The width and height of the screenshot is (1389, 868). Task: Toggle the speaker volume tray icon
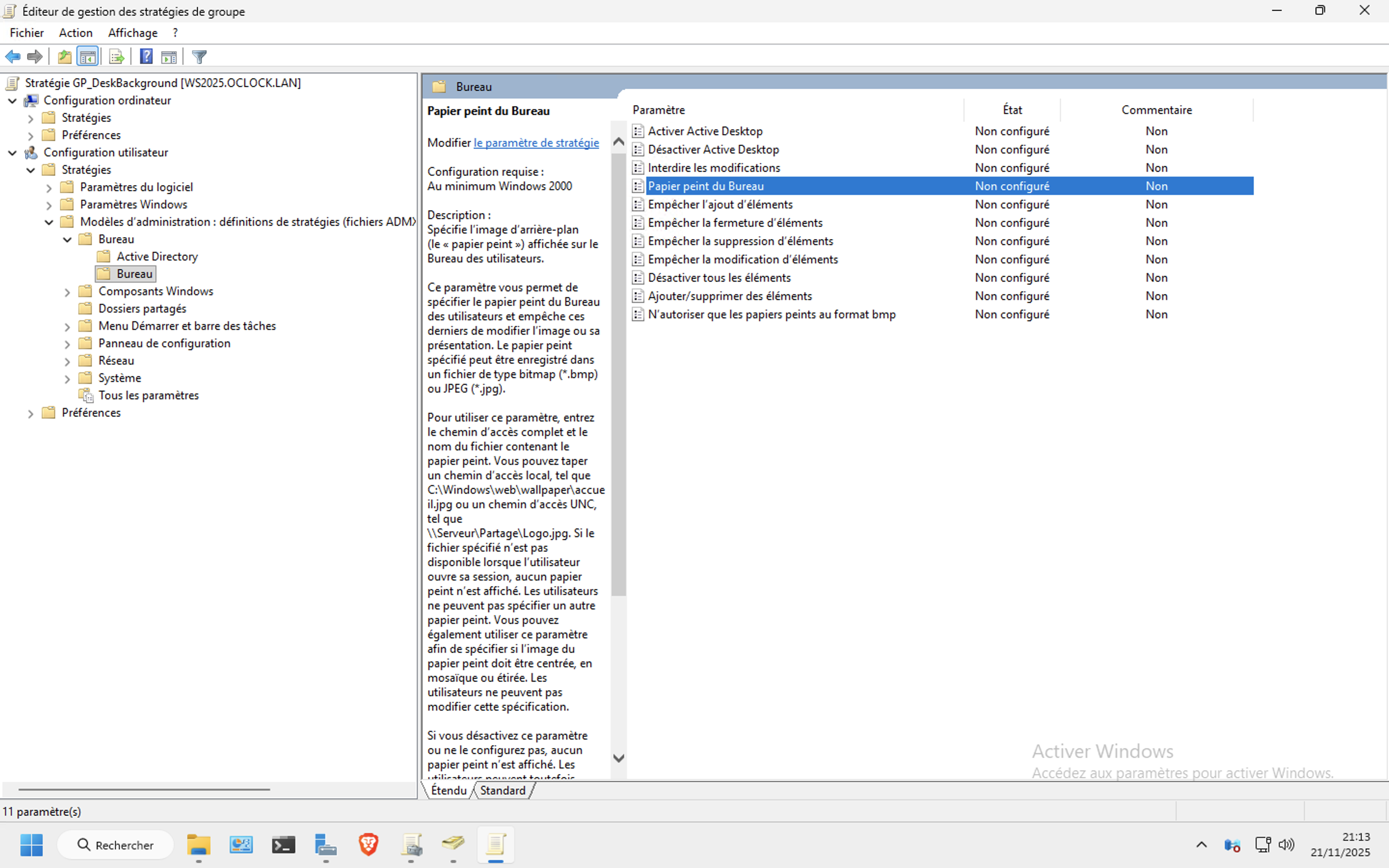click(1286, 844)
